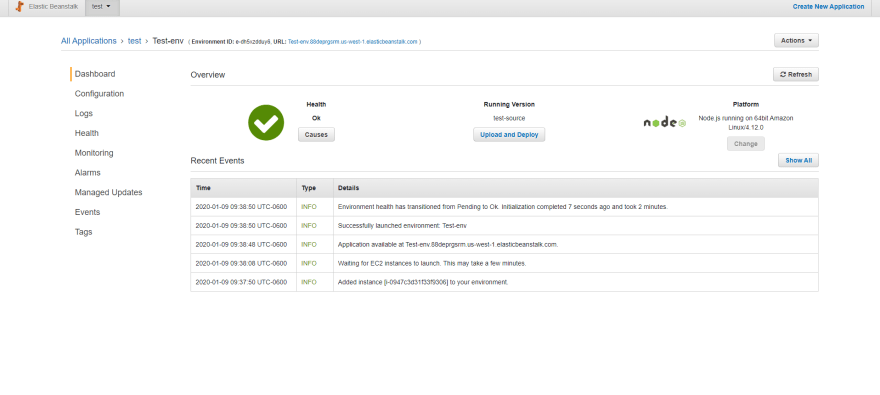Click the Node.js platform logo
Image resolution: width=880 pixels, height=395 pixels.
pos(664,122)
